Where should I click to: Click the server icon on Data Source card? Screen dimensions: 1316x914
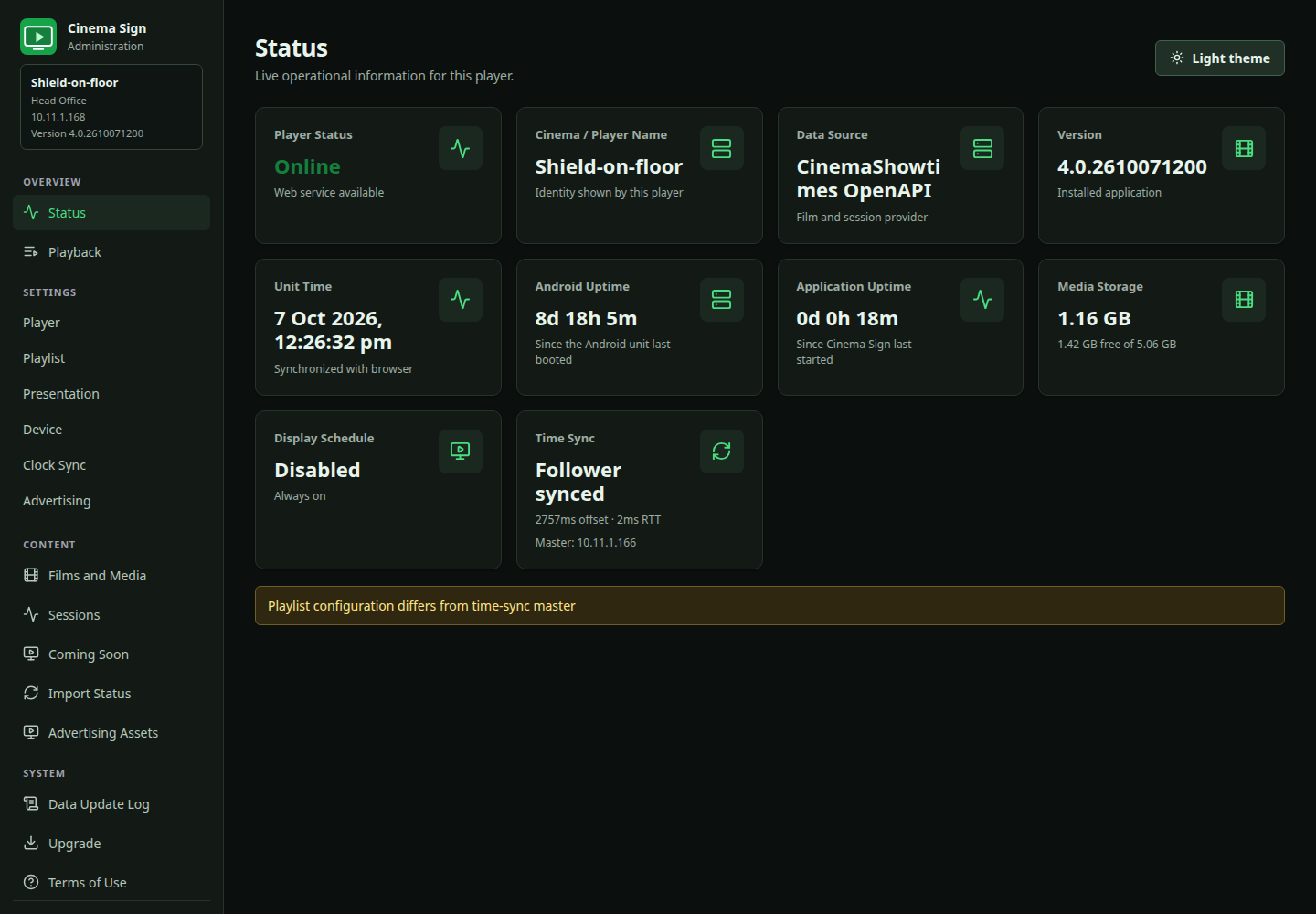pyautogui.click(x=982, y=148)
